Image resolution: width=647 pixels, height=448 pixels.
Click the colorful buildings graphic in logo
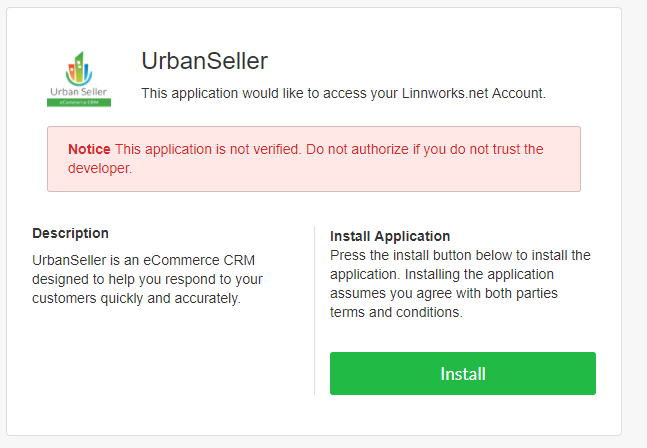[80, 68]
